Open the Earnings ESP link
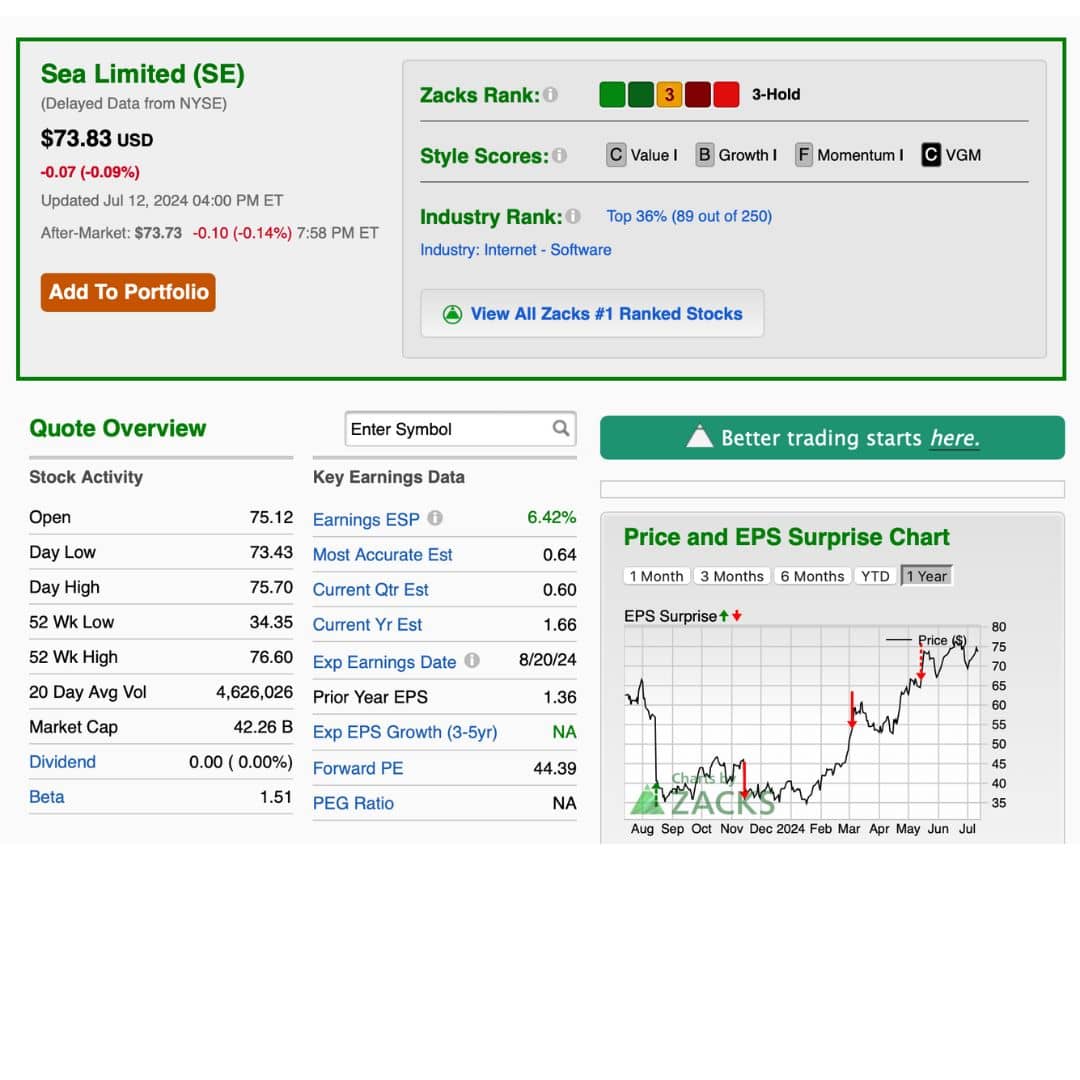 [x=366, y=519]
